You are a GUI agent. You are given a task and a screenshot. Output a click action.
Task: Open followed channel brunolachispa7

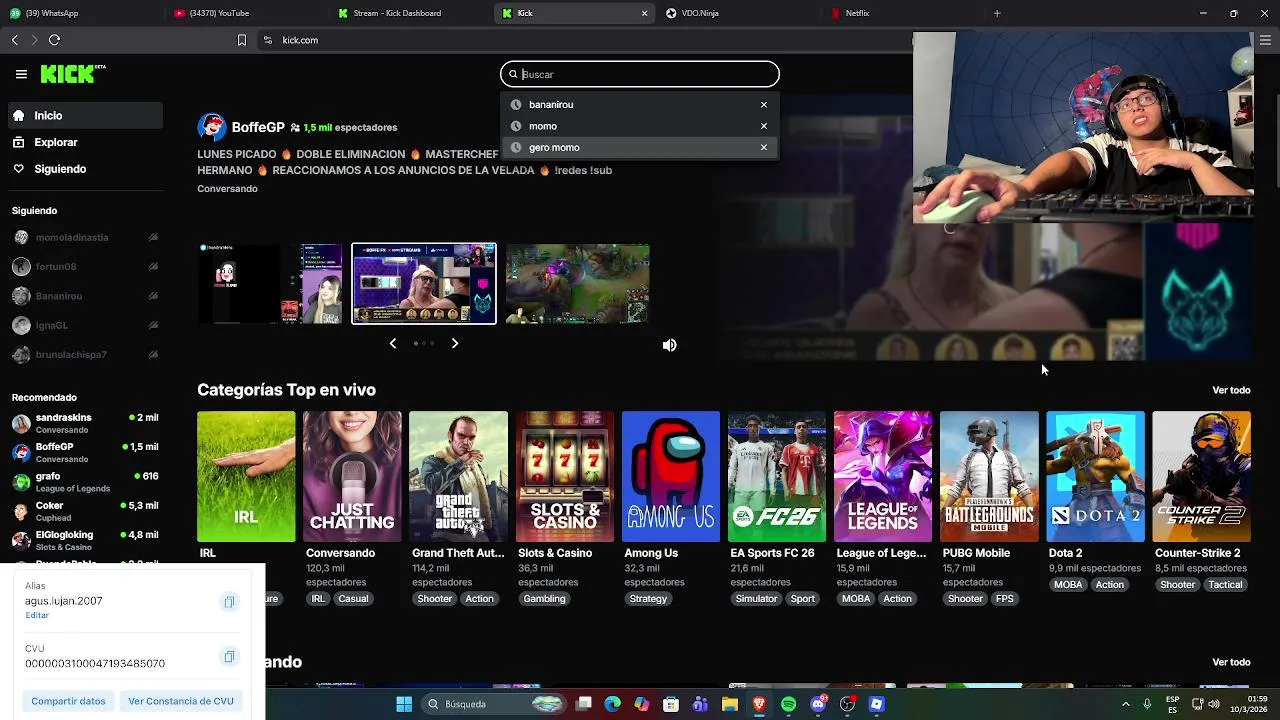(85, 355)
